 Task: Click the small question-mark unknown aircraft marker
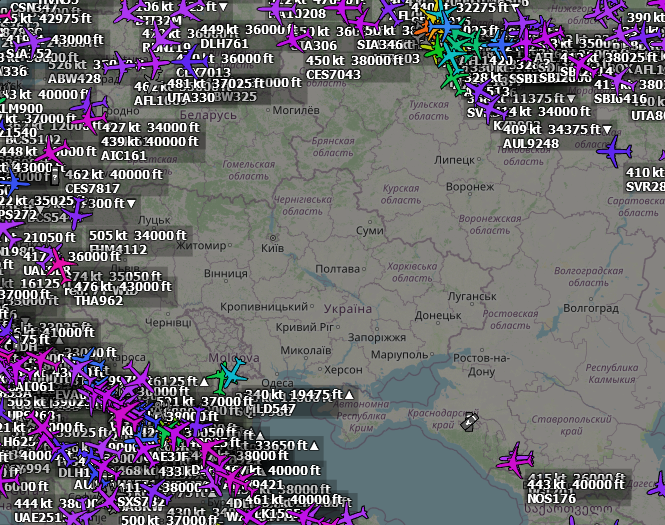54,178
